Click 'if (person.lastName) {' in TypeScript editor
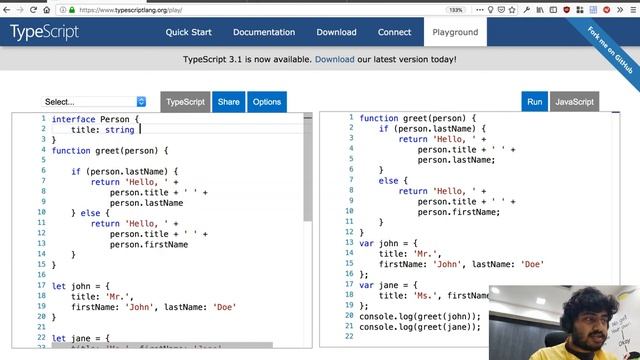This screenshot has width=640, height=360. pyautogui.click(x=124, y=171)
